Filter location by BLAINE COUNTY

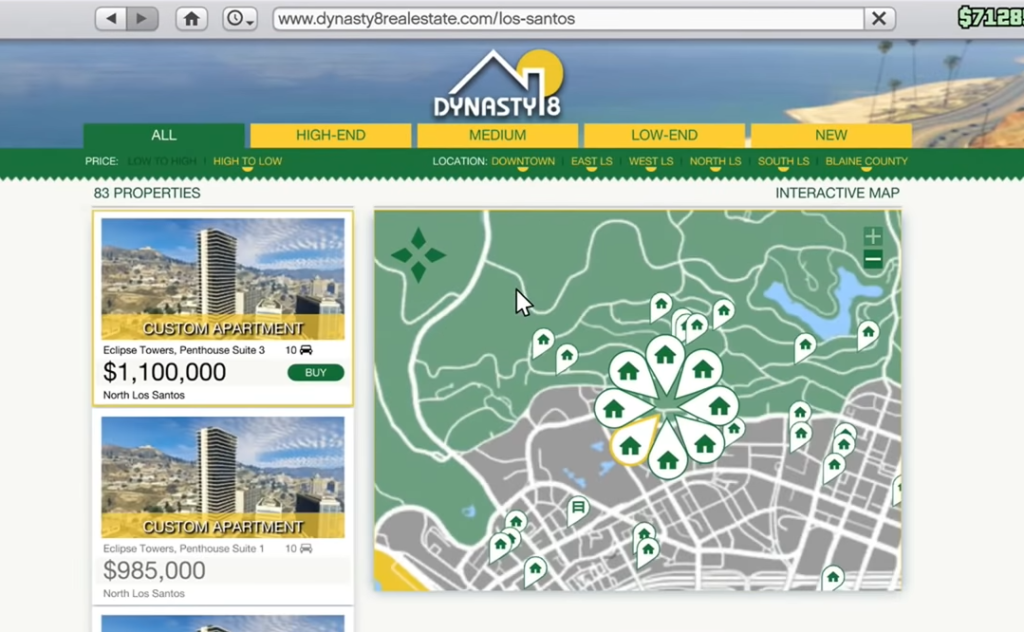[x=867, y=161]
